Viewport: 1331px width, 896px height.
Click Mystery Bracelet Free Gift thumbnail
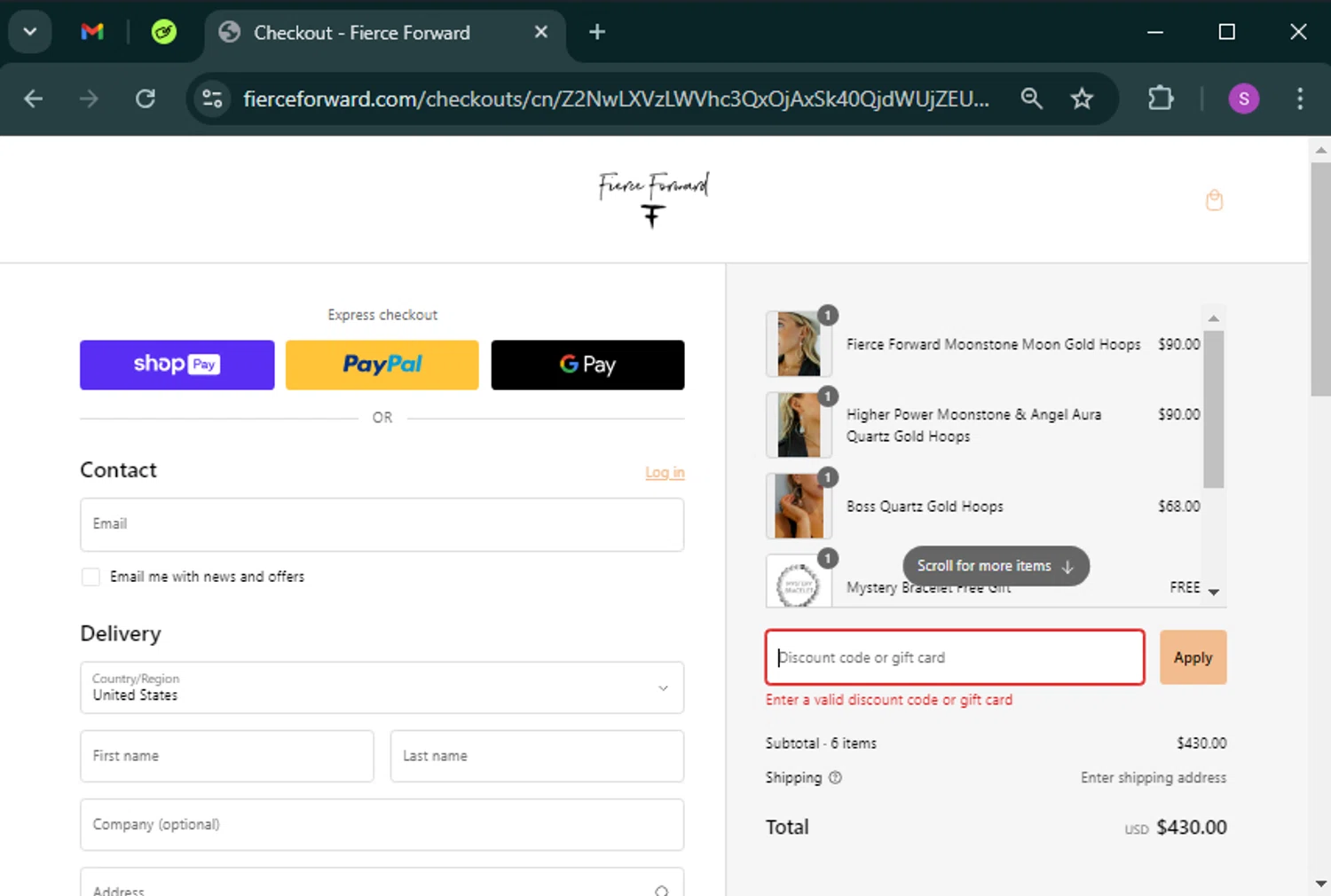(x=799, y=582)
